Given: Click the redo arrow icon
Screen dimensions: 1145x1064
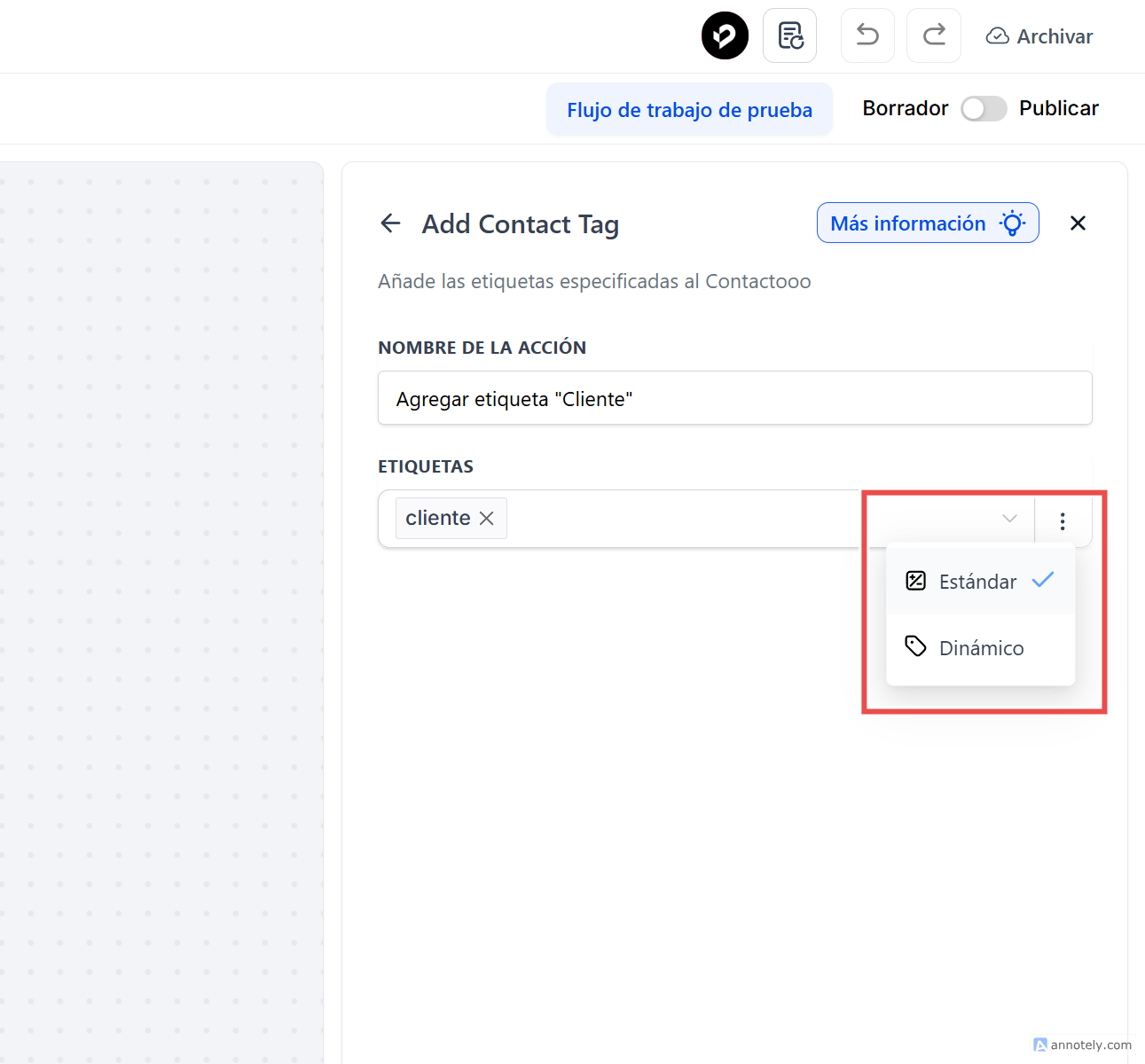Looking at the screenshot, I should (934, 35).
